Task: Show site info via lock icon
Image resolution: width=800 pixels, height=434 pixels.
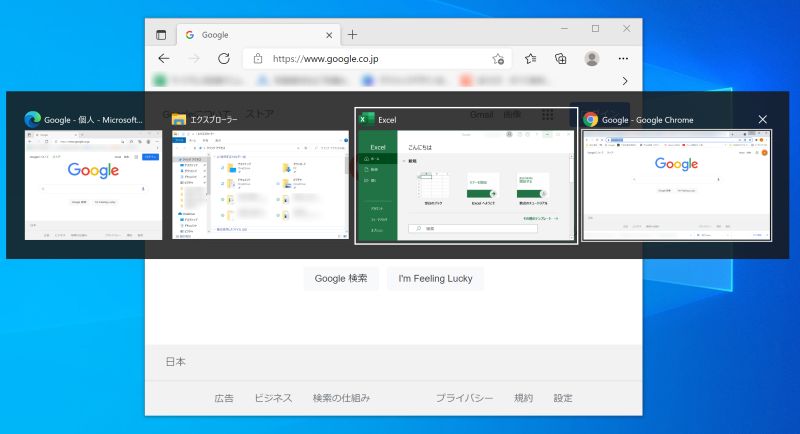Action: click(258, 59)
